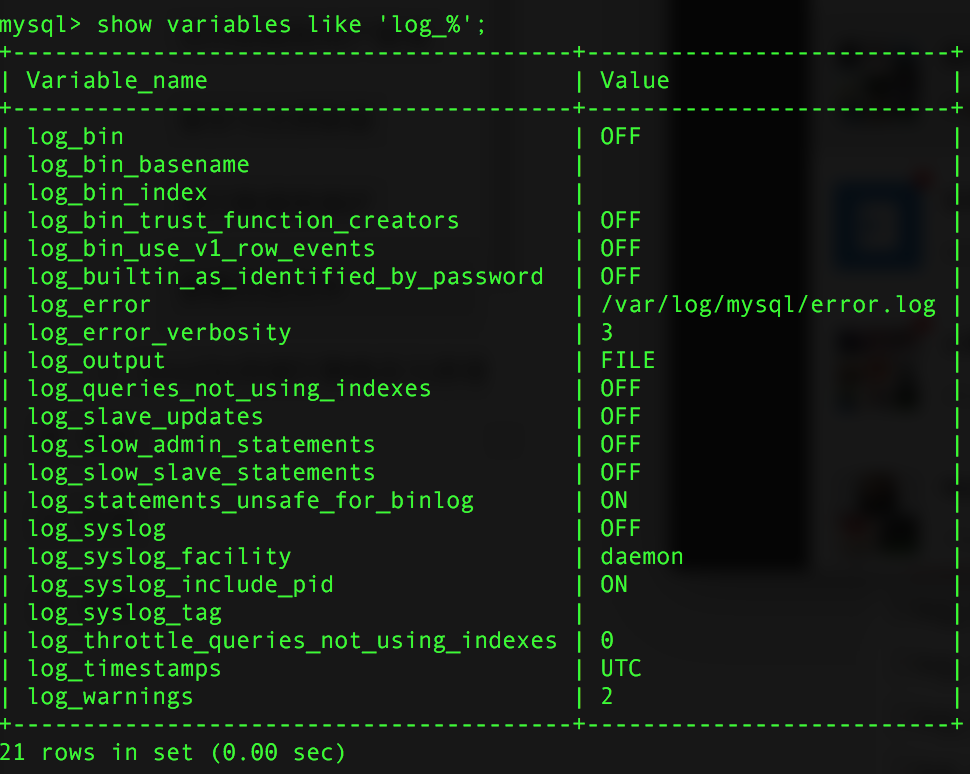
Task: Click the daemon value for log_syslog_facility
Action: tap(642, 557)
